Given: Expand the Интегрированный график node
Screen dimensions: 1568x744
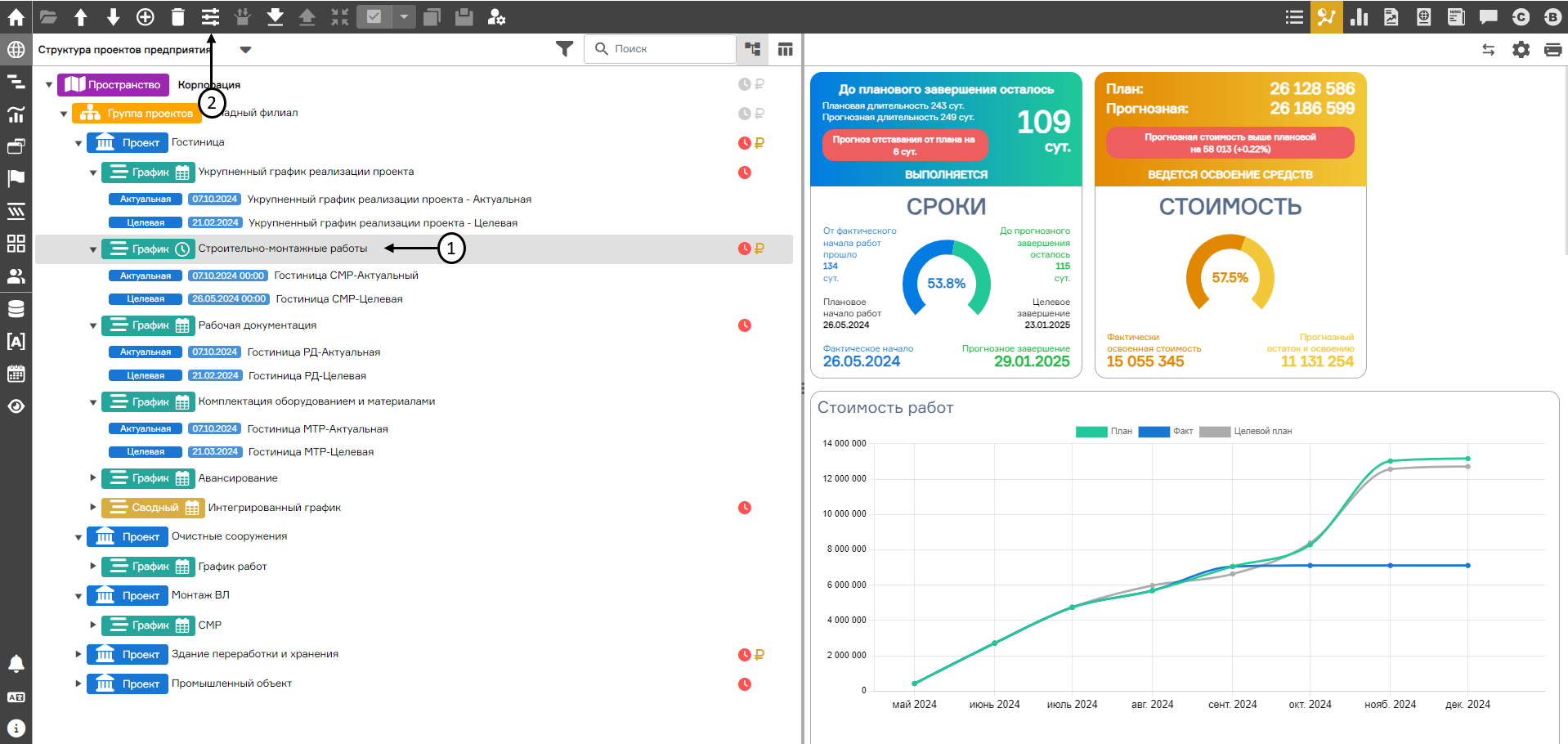Looking at the screenshot, I should click(93, 507).
